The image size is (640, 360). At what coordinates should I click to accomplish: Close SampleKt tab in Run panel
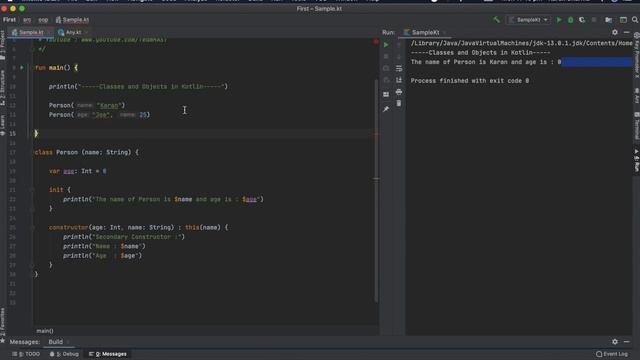point(444,32)
